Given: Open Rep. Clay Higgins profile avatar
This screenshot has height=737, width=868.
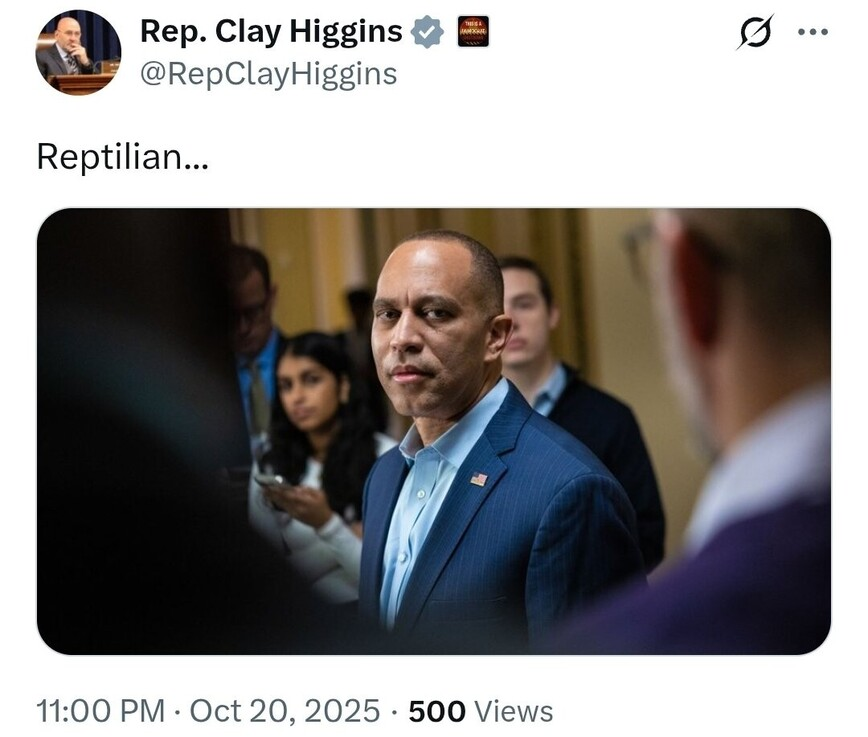Looking at the screenshot, I should pos(78,52).
